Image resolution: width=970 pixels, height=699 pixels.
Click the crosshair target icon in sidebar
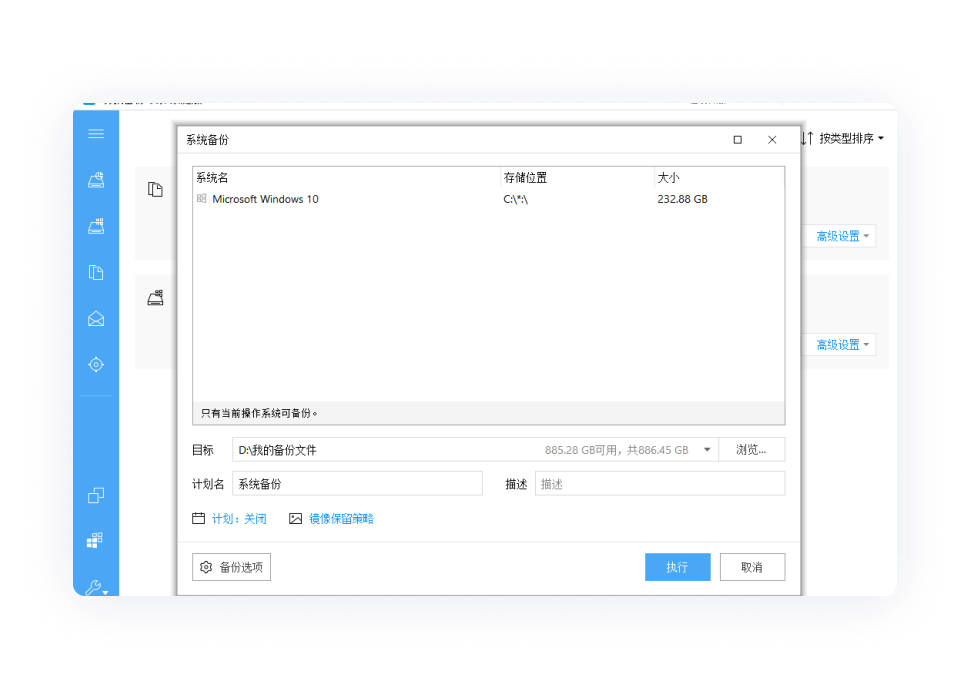[x=96, y=365]
